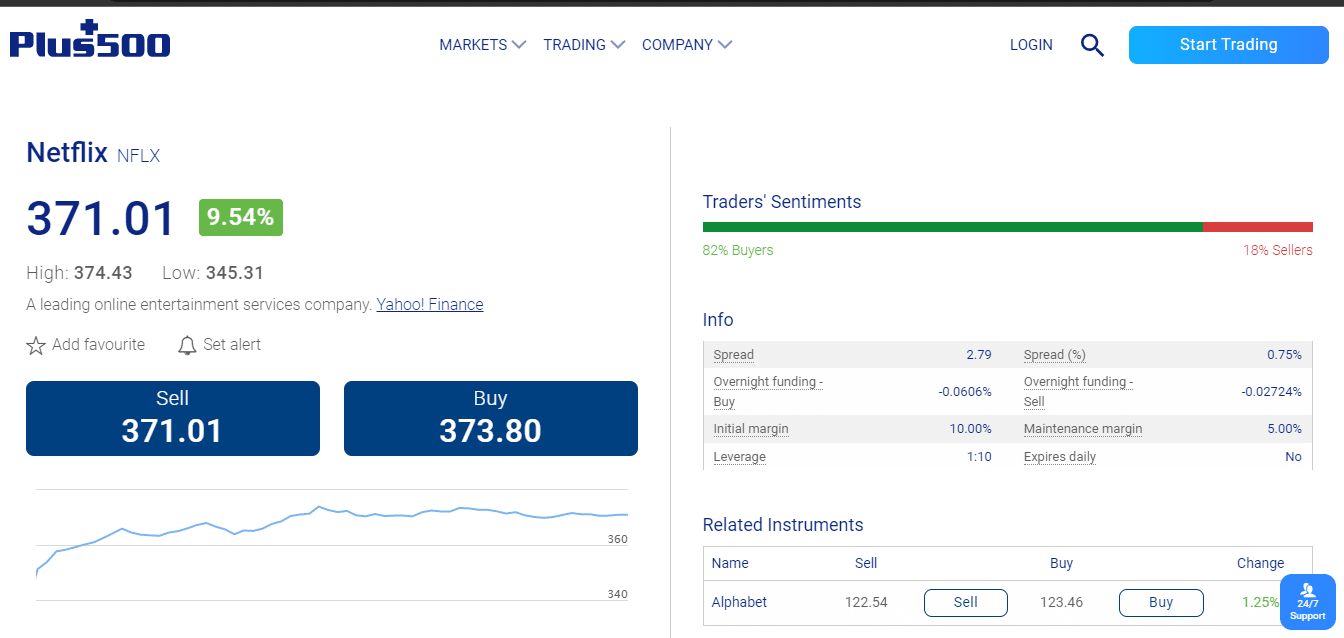Open the Yahoo! Finance link
Image resolution: width=1344 pixels, height=638 pixels.
[430, 304]
